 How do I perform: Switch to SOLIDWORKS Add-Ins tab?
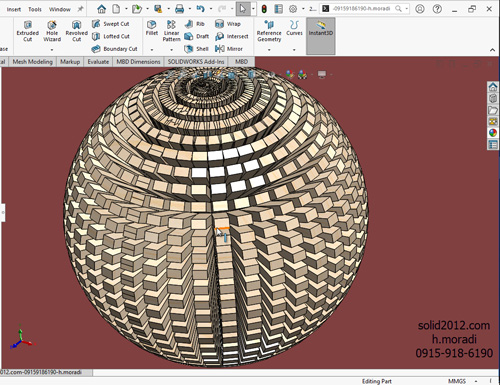[196, 62]
